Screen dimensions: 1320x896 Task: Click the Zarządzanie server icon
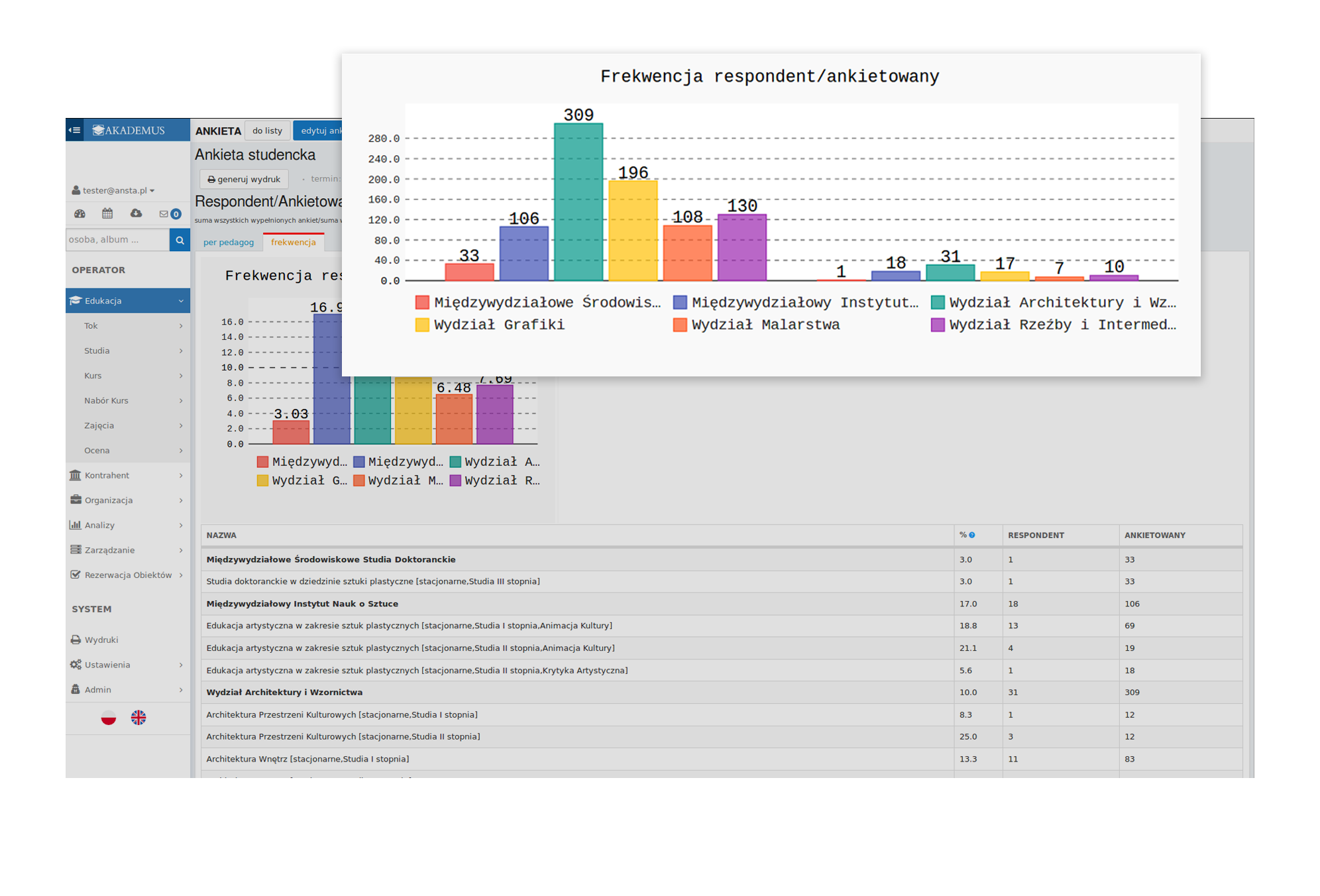76,550
